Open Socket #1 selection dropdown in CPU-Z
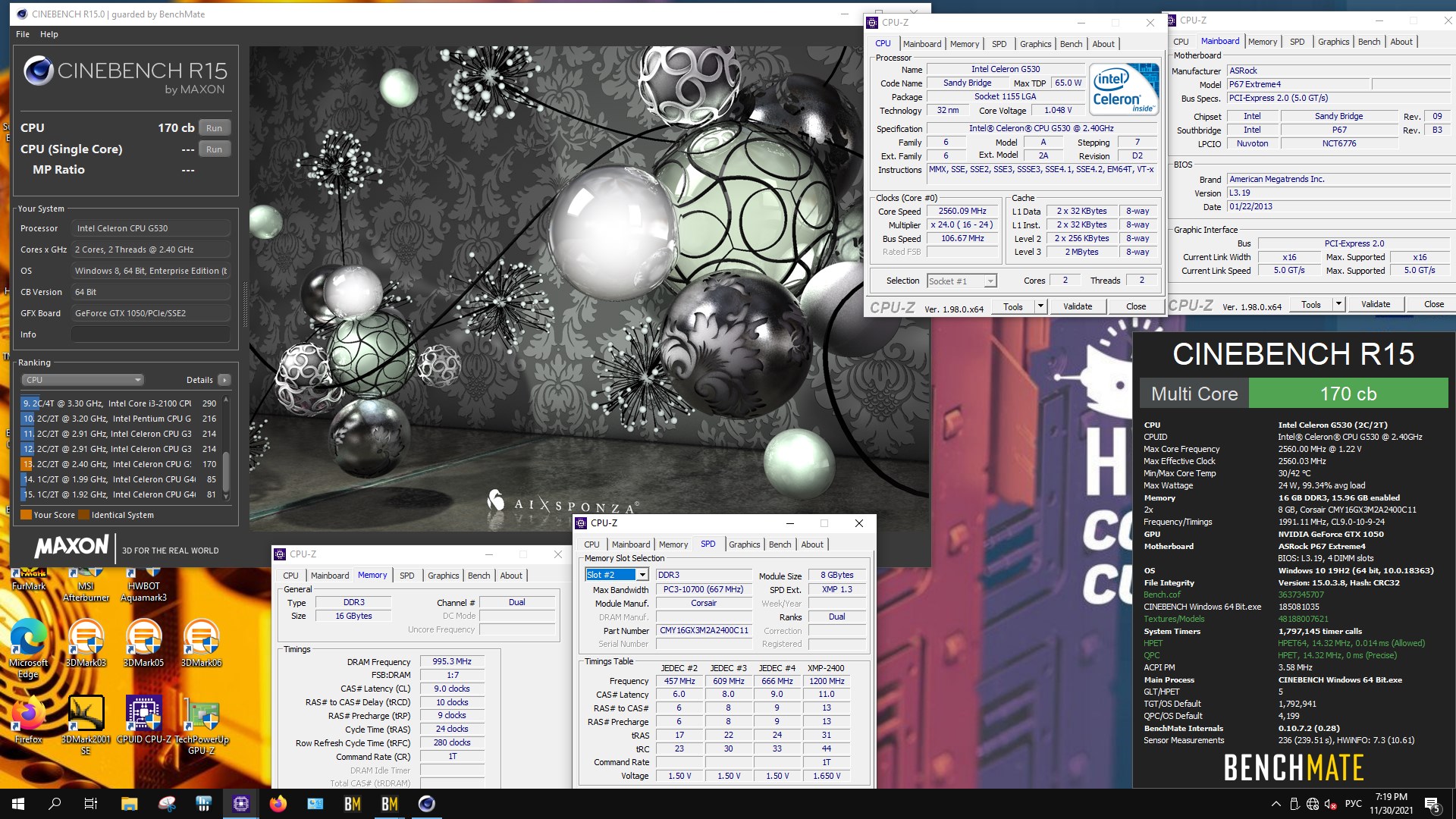1456x819 pixels. coord(962,281)
